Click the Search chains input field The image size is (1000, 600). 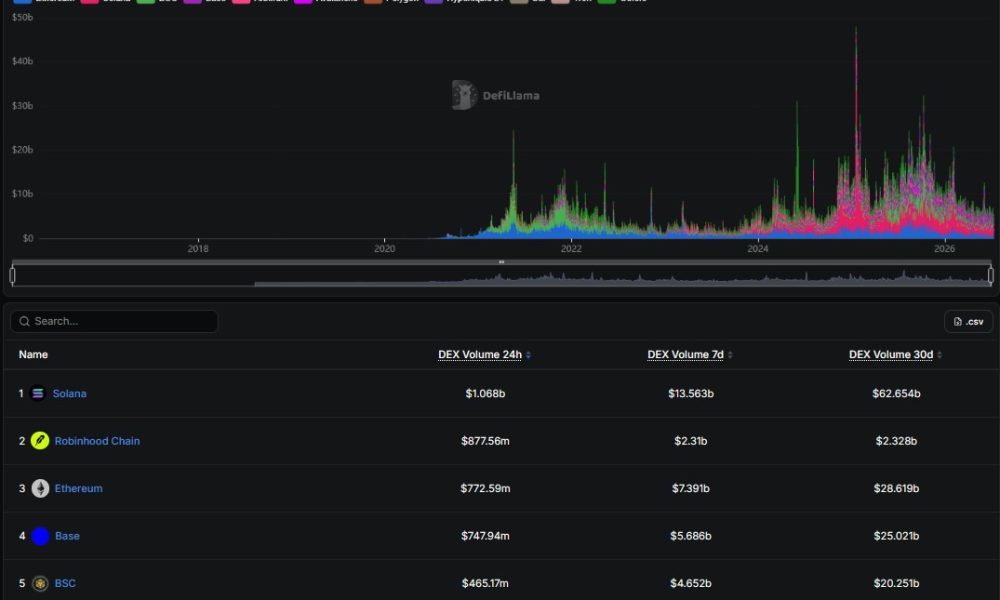coord(114,321)
